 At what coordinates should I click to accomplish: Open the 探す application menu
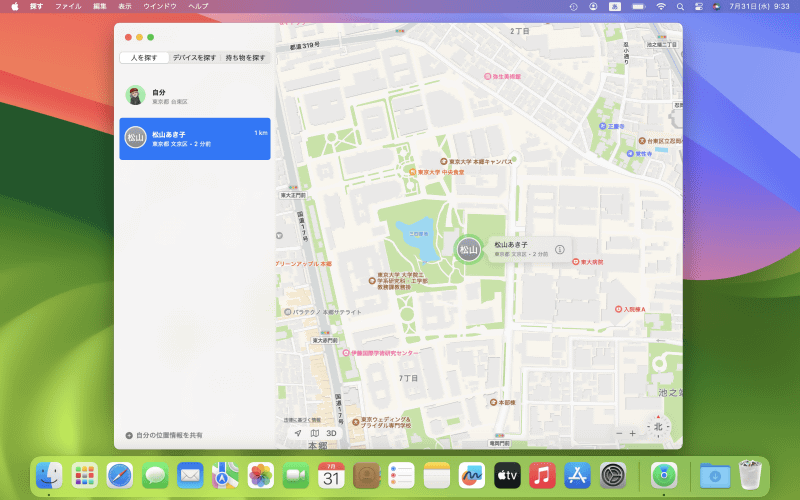(x=36, y=6)
